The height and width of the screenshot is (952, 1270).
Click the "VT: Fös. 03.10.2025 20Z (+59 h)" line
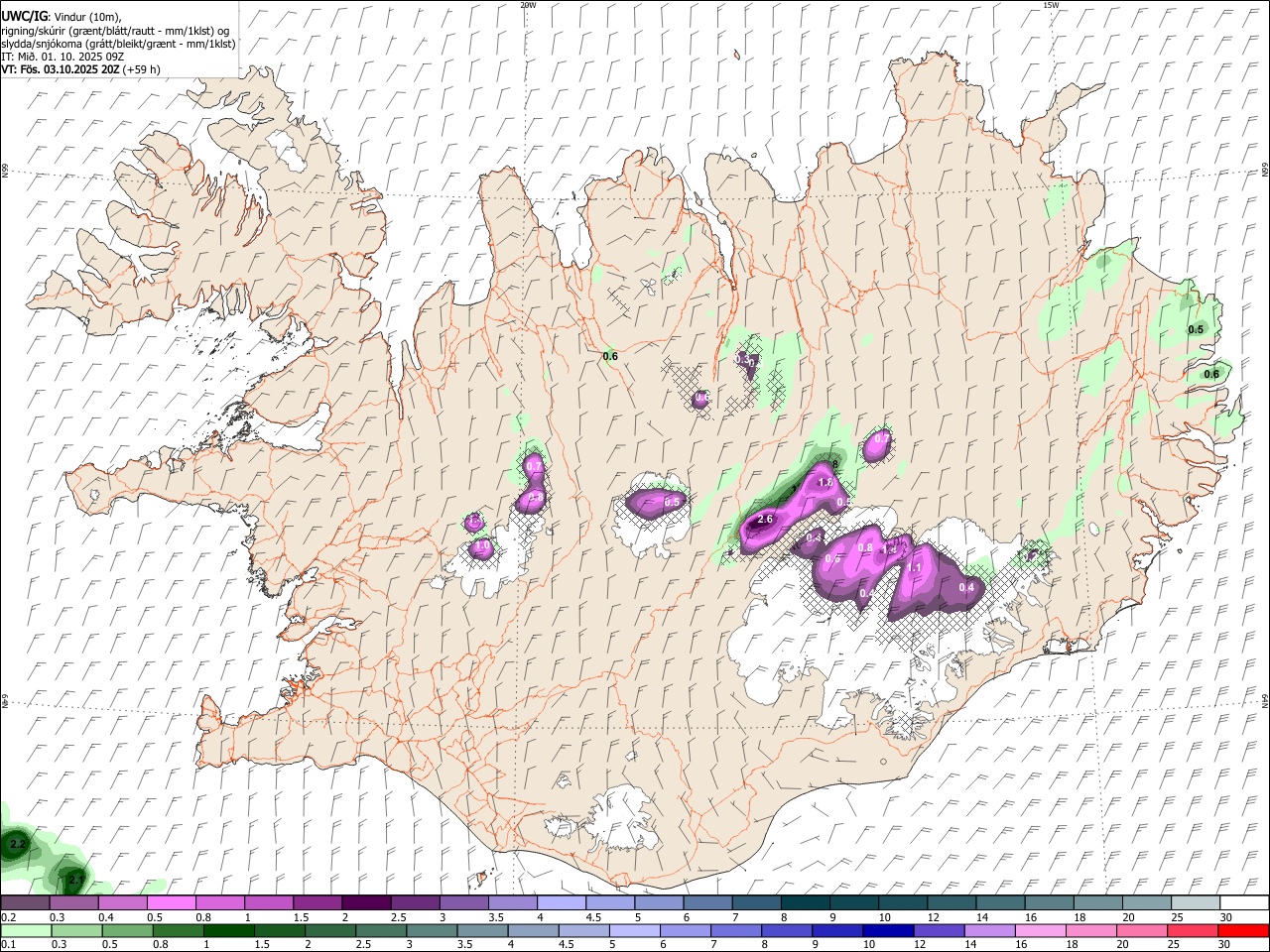pos(80,69)
